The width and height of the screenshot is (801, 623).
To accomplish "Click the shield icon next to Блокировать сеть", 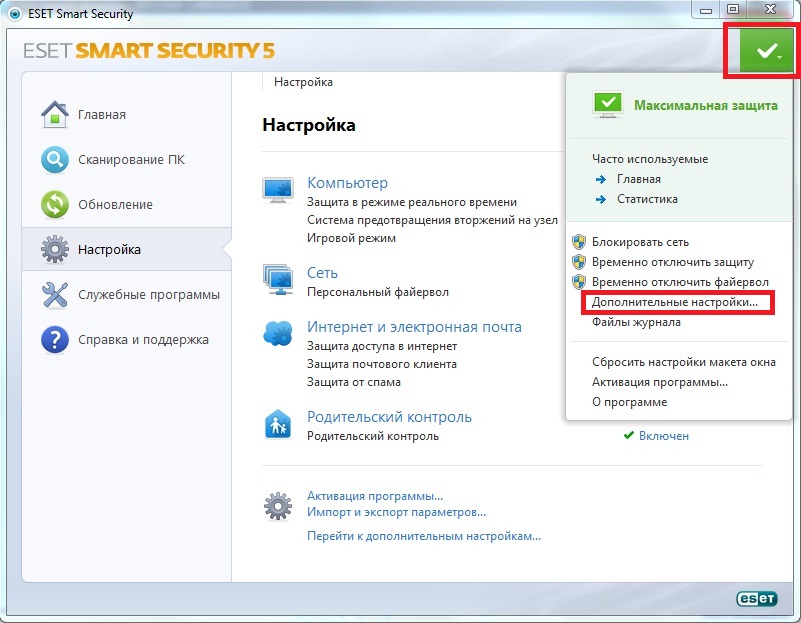I will [579, 242].
